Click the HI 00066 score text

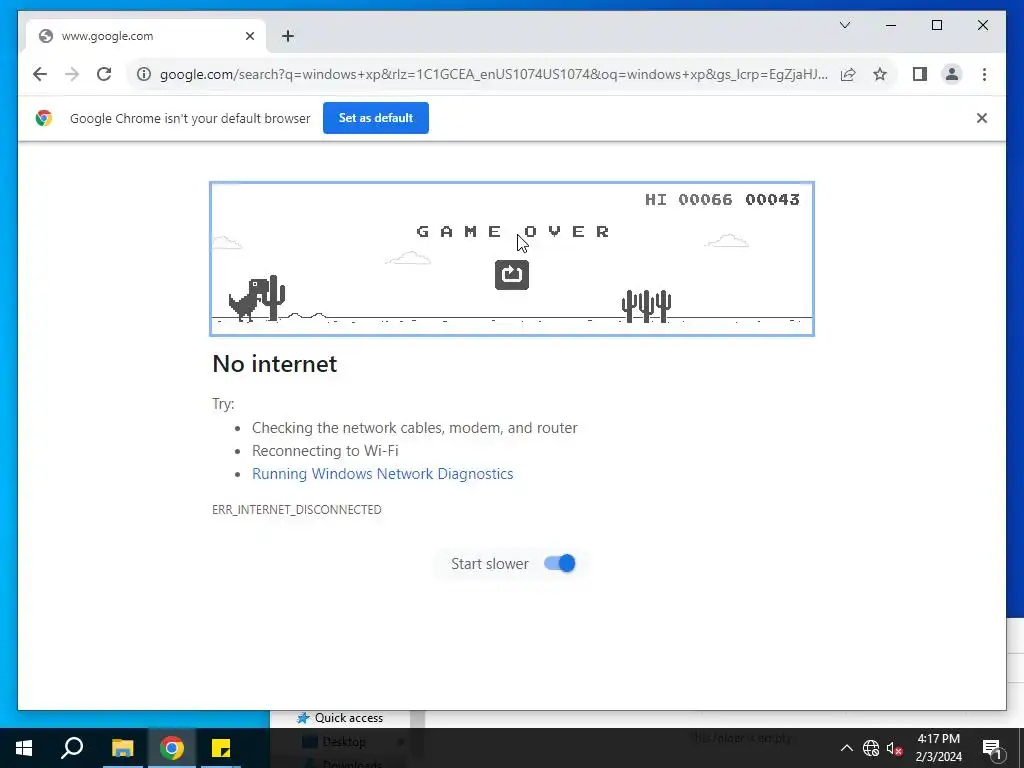click(x=688, y=200)
